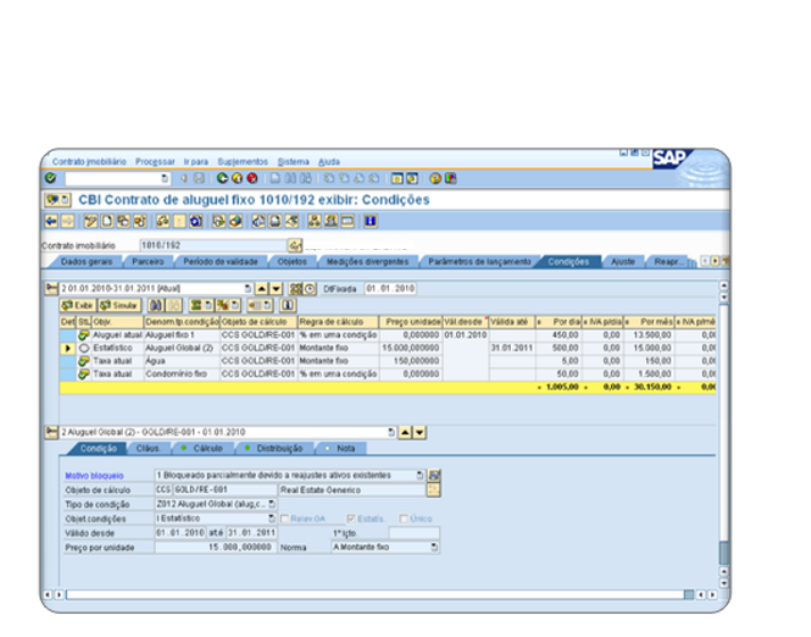This screenshot has height=637, width=811.
Task: Click the down arrow next to period dropdown
Action: (277, 289)
